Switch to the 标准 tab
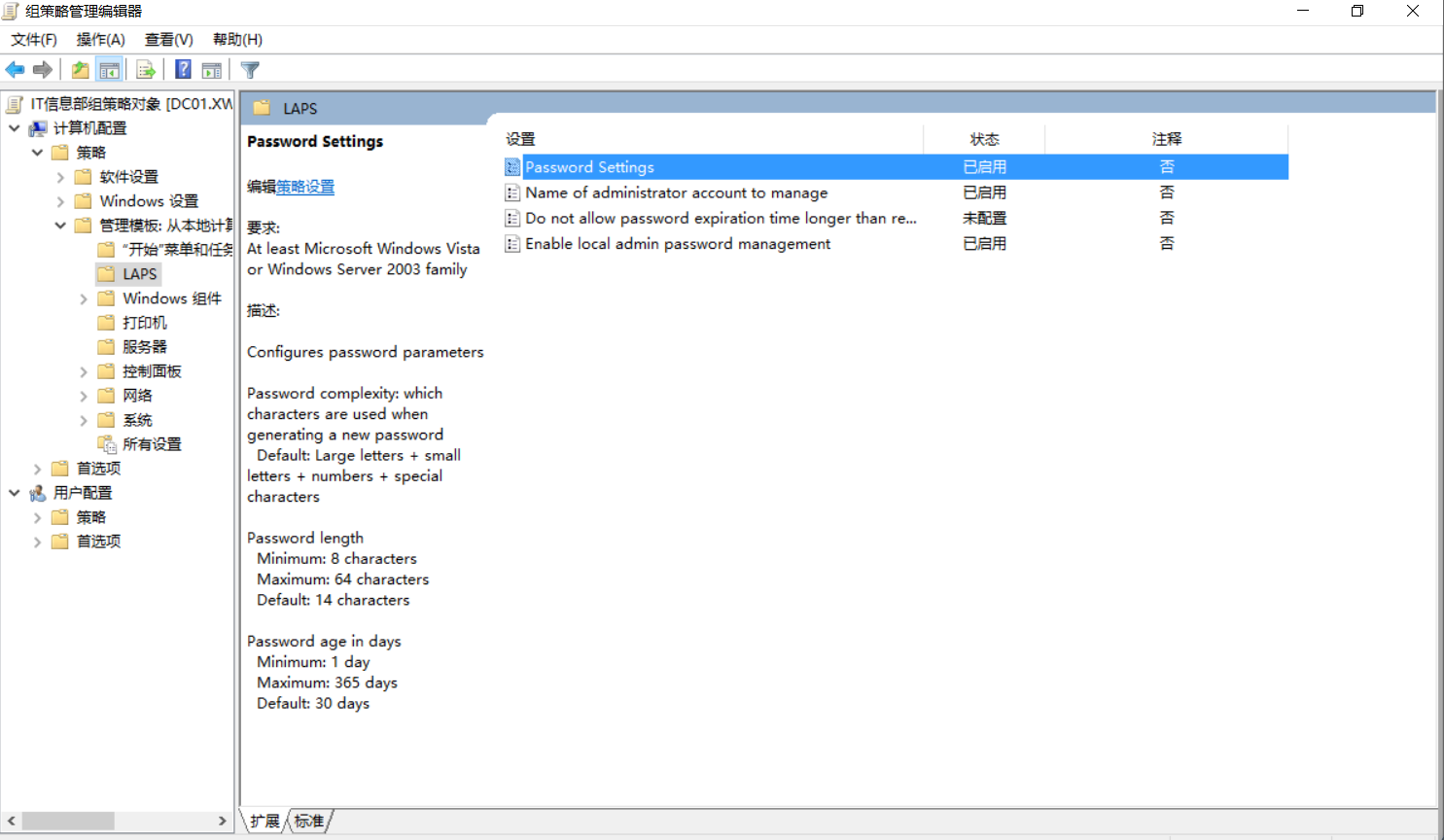The height and width of the screenshot is (840, 1444). (309, 822)
